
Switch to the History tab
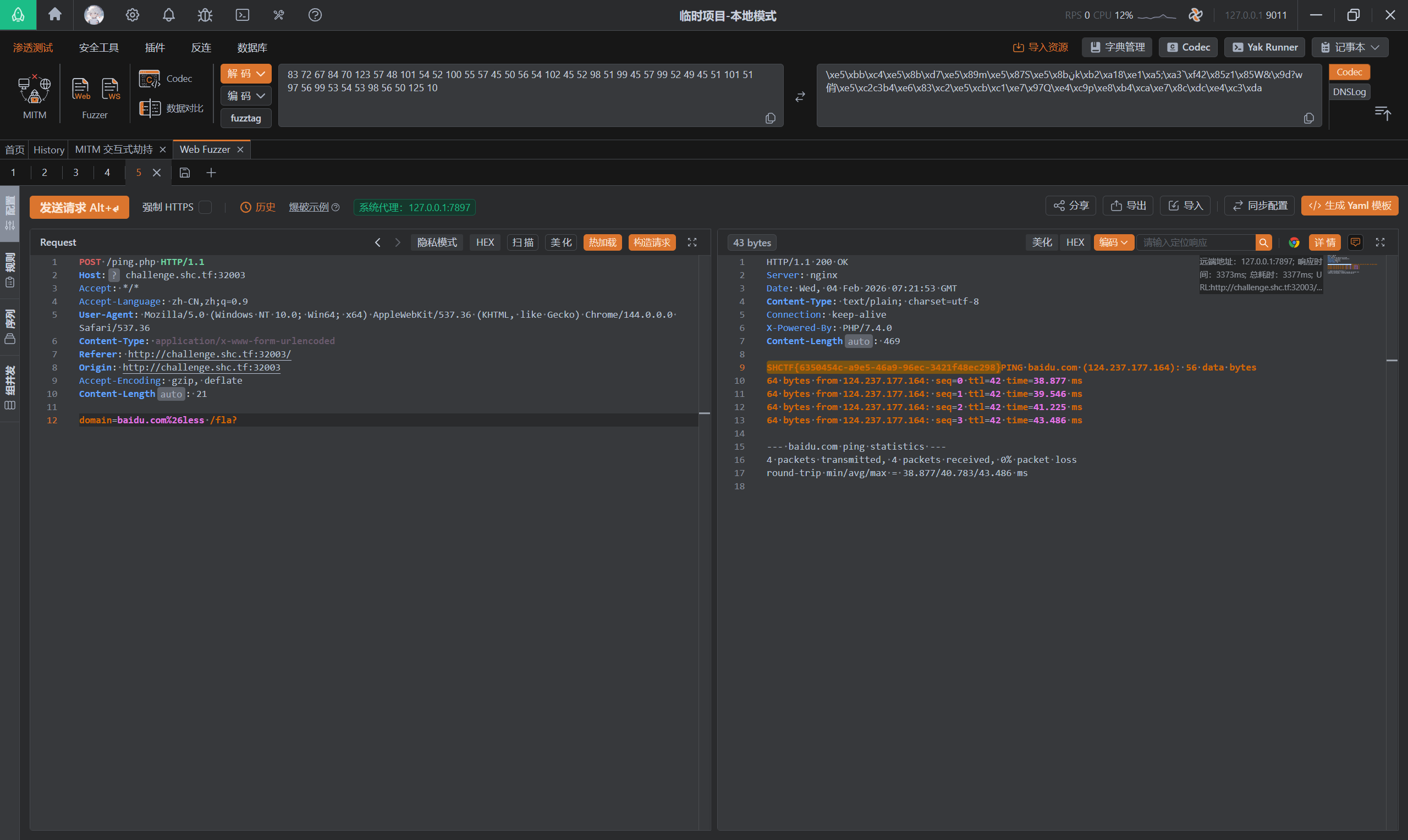point(49,150)
